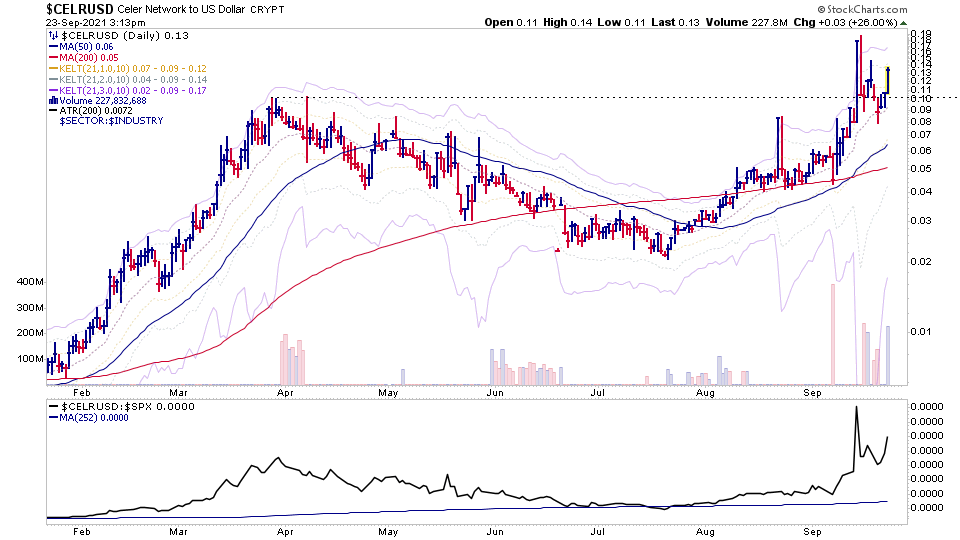
Task: Click the 0.08 price axis label
Action: point(921,121)
